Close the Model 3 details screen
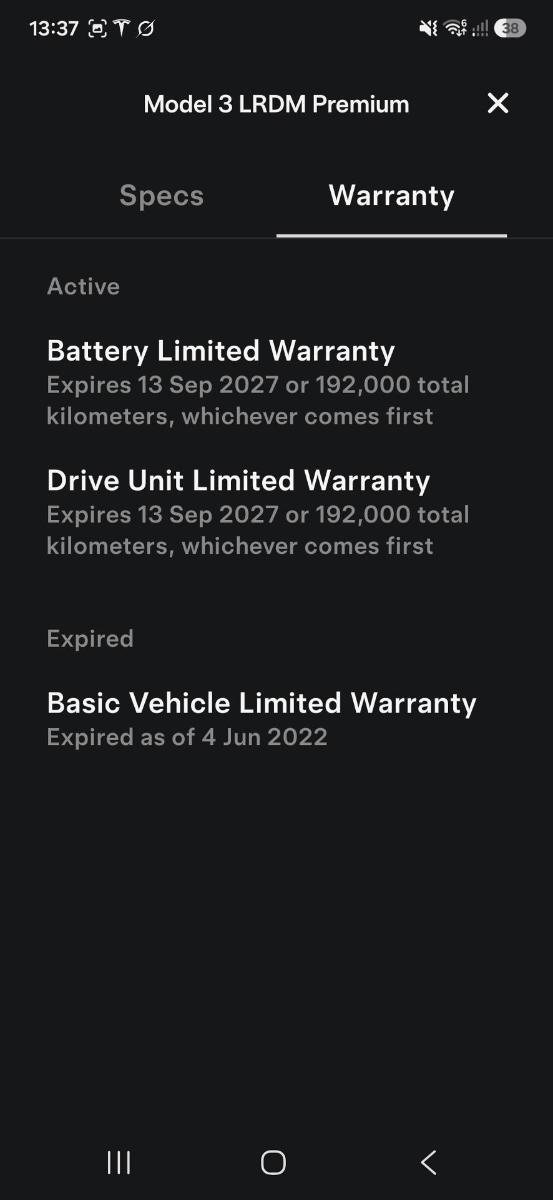Image resolution: width=553 pixels, height=1200 pixels. pyautogui.click(x=497, y=103)
